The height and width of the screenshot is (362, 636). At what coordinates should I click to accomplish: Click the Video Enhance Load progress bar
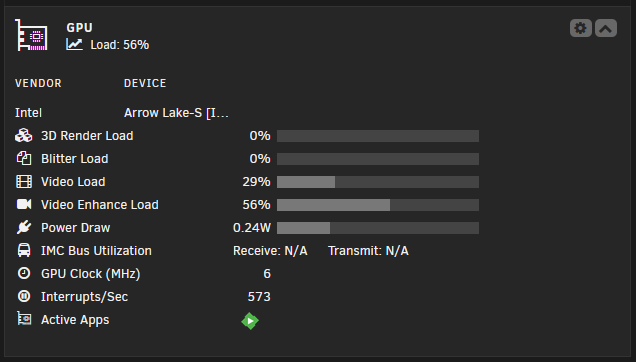click(378, 205)
